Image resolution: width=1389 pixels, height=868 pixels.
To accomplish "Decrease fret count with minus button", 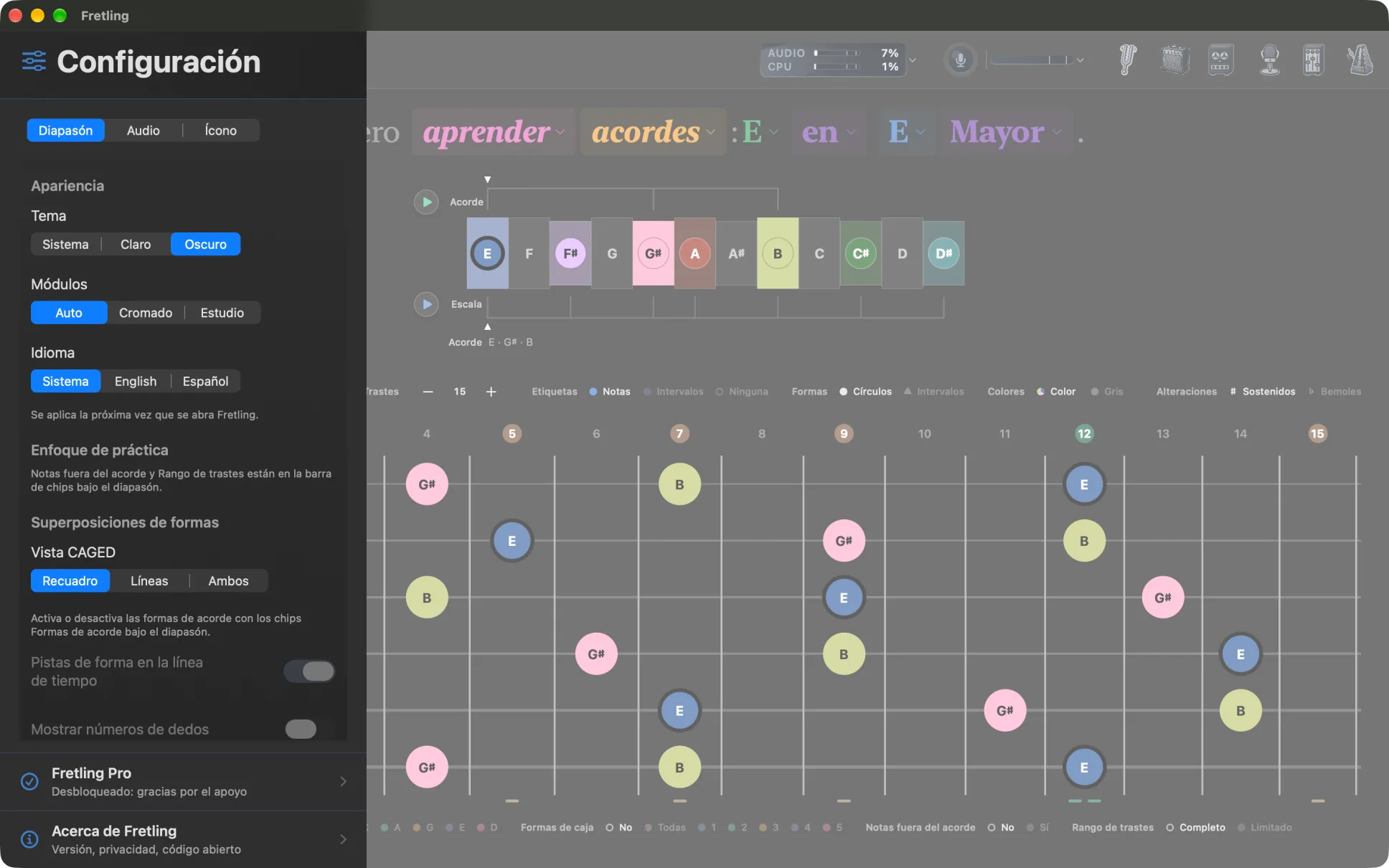I will click(428, 392).
